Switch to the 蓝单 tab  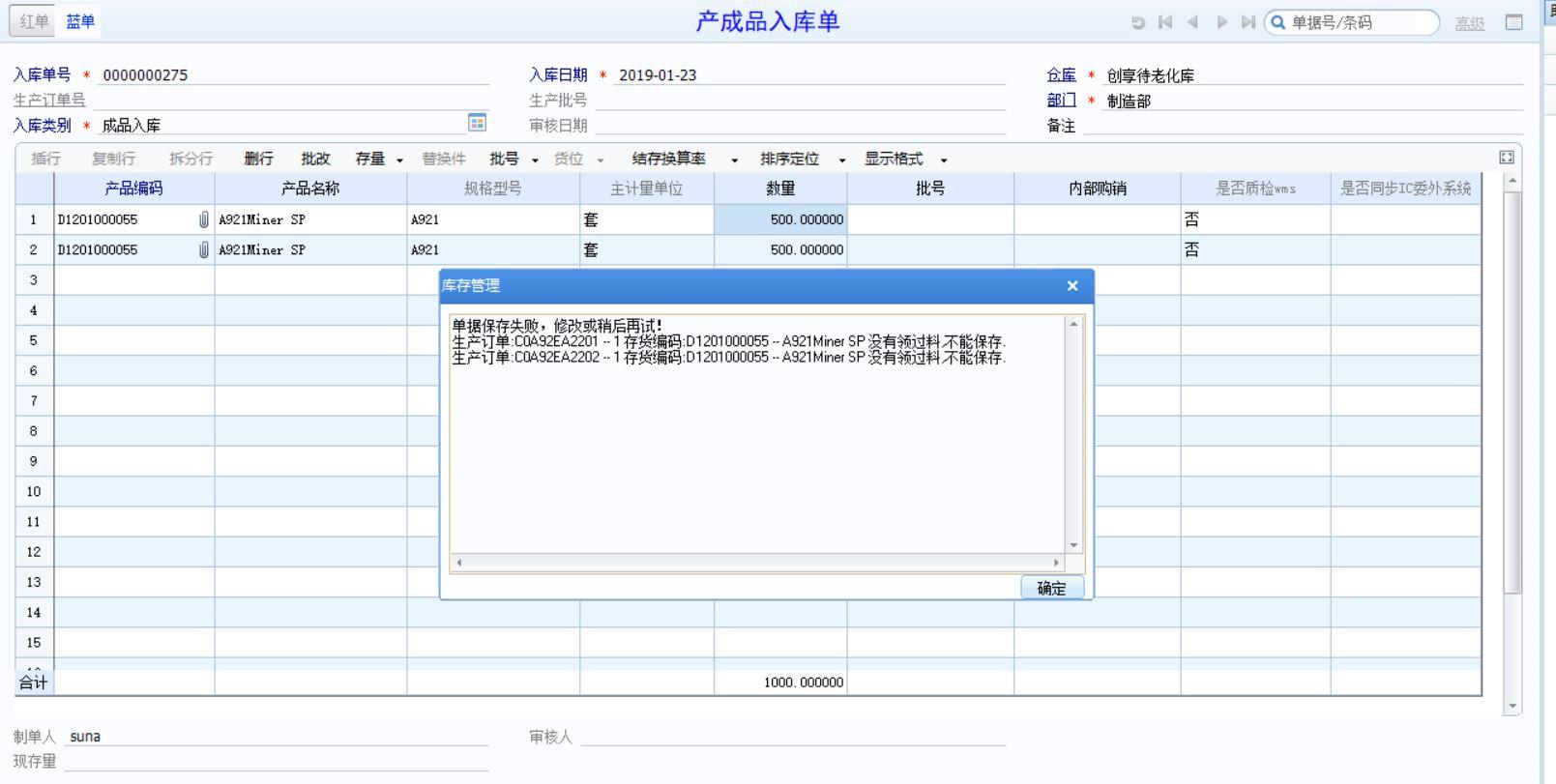(x=80, y=21)
